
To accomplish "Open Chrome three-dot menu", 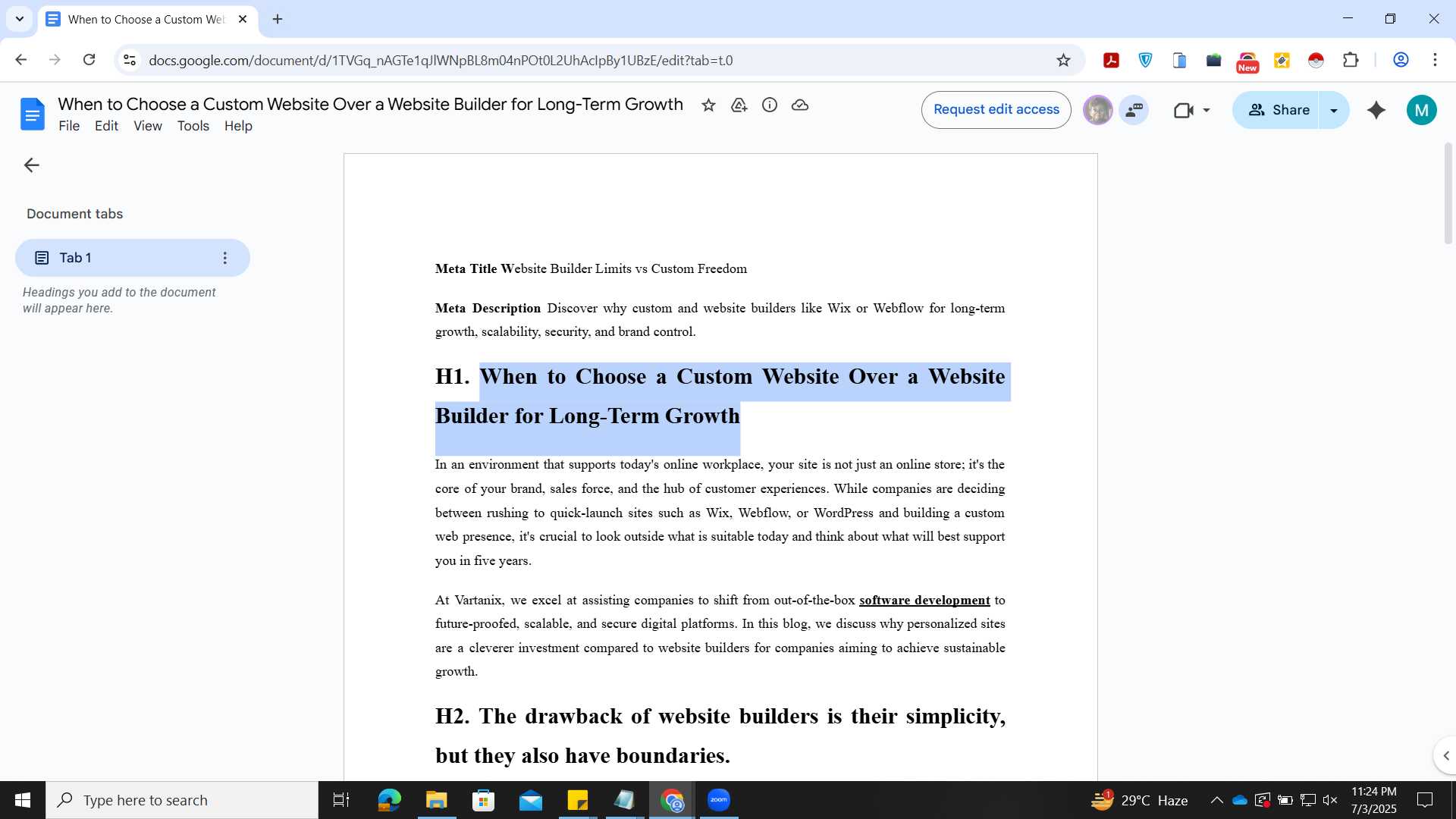I will point(1435,60).
